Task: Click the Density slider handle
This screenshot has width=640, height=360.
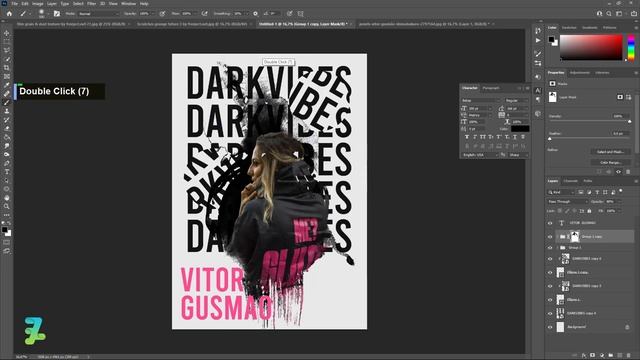Action: [629, 122]
